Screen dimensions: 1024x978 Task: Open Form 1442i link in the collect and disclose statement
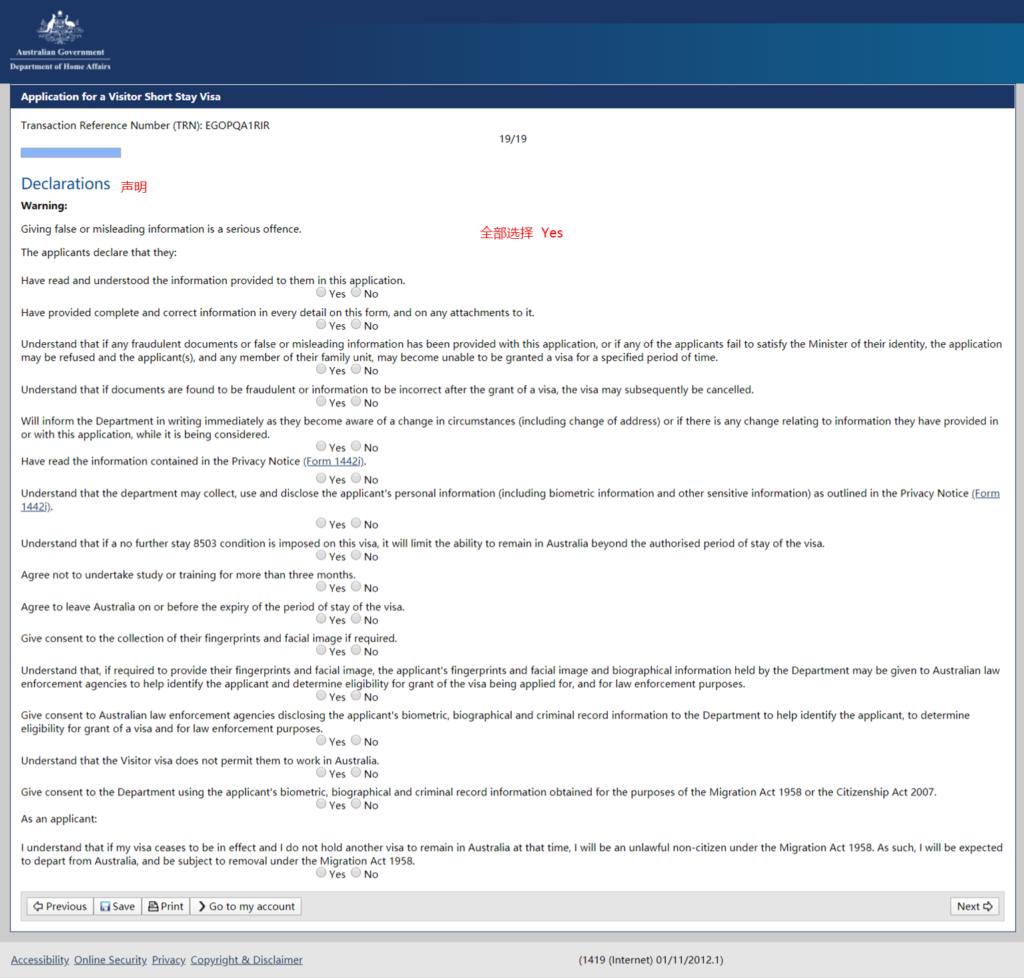[x=985, y=494]
